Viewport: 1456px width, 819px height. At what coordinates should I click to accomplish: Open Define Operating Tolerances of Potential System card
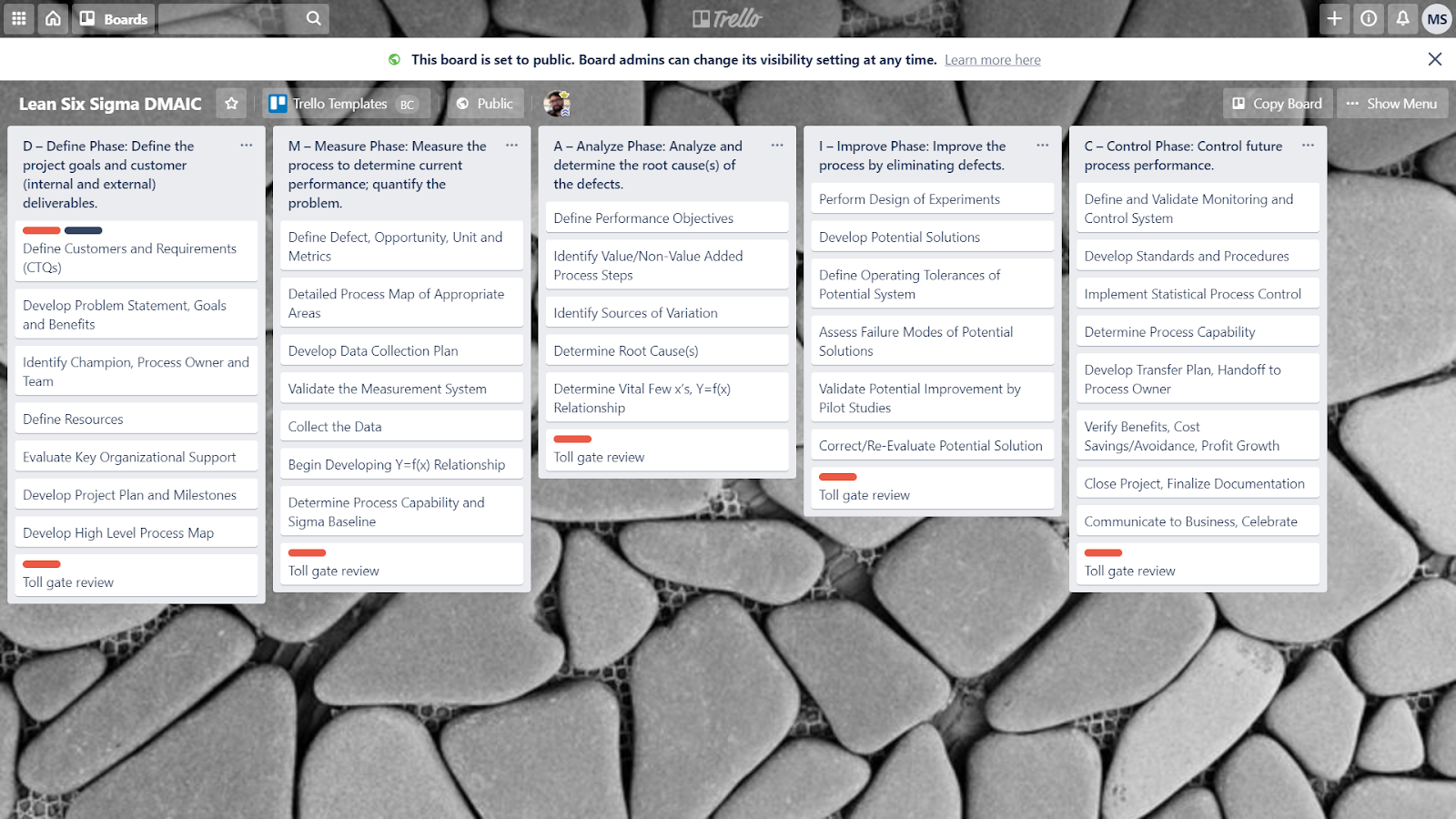933,284
